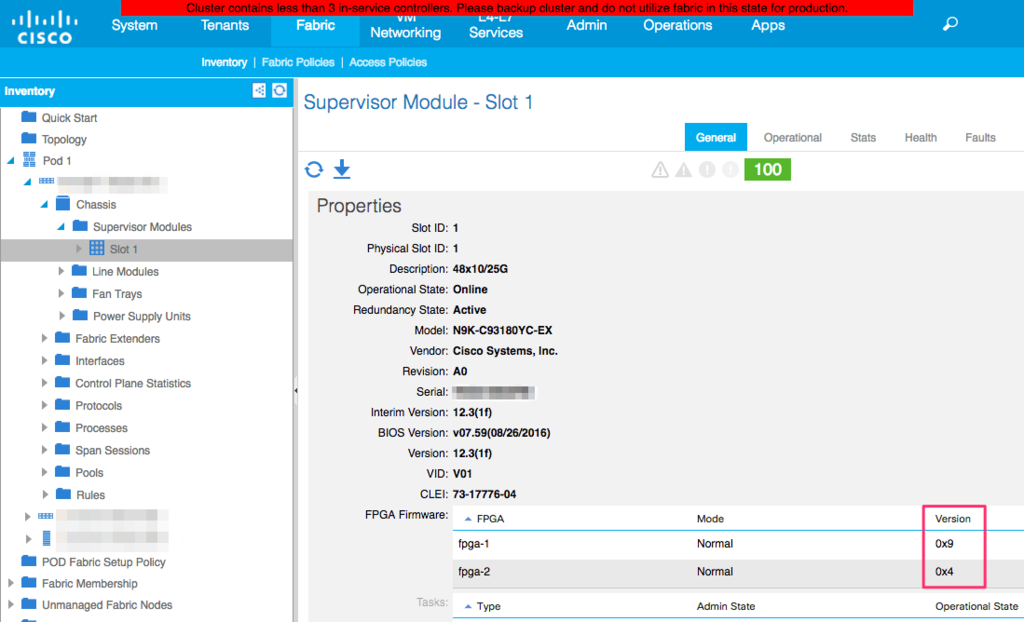Collapse the navigation pane splitter handle

click(296, 391)
